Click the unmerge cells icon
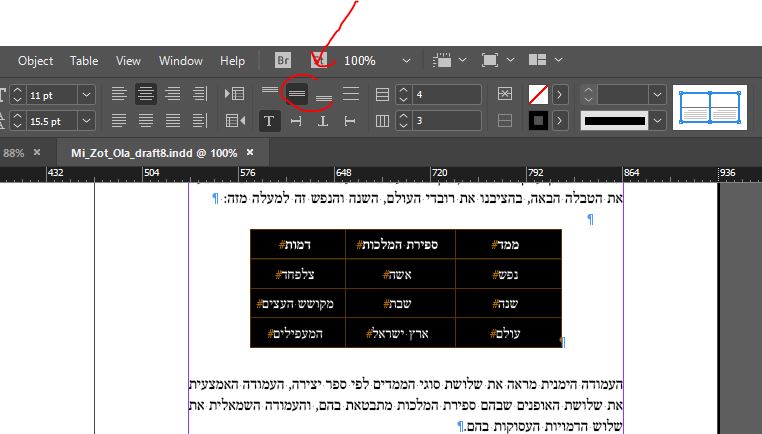Viewport: 762px width, 434px height. (505, 121)
